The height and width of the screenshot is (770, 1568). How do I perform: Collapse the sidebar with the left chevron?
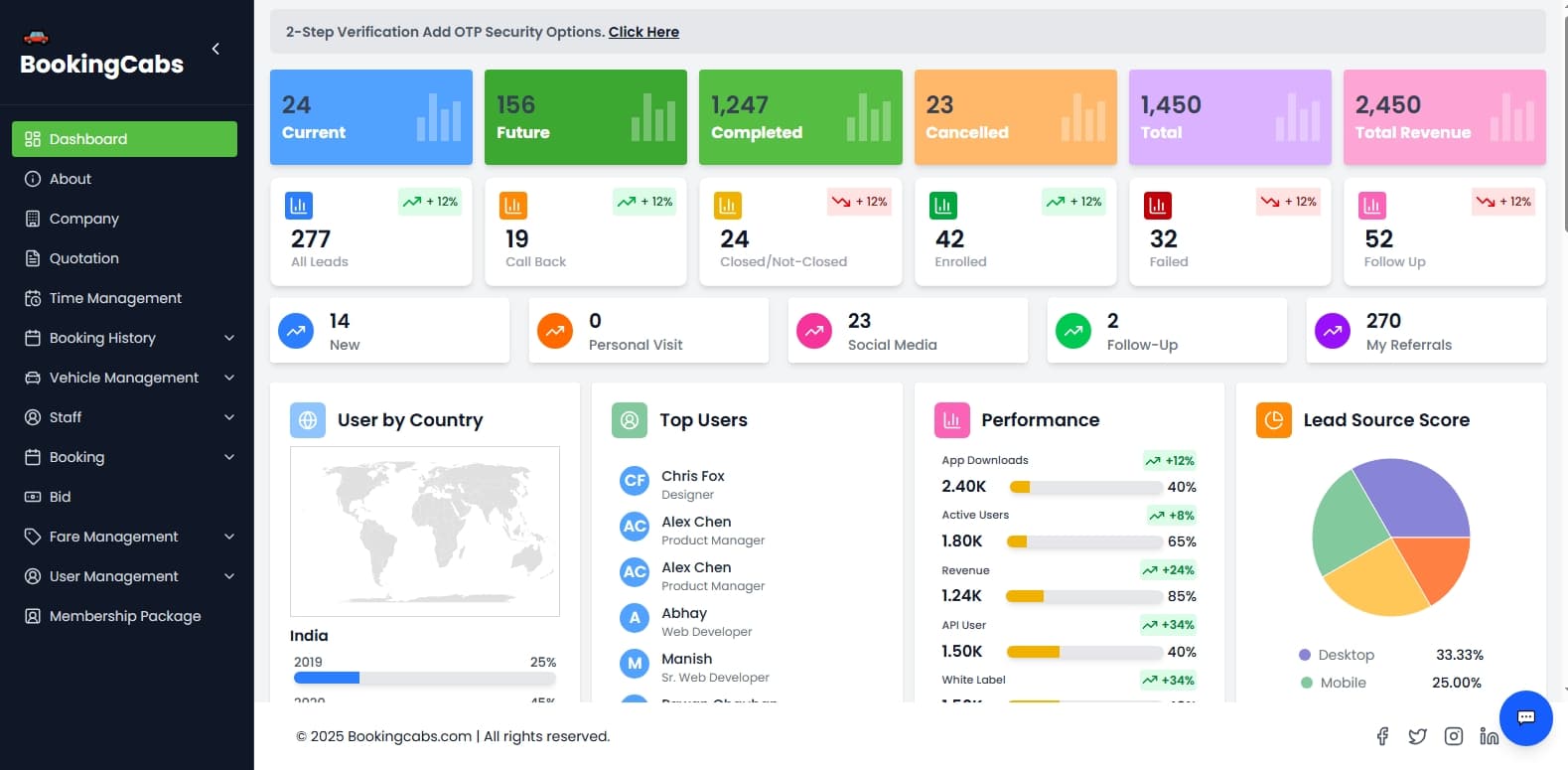pyautogui.click(x=215, y=49)
